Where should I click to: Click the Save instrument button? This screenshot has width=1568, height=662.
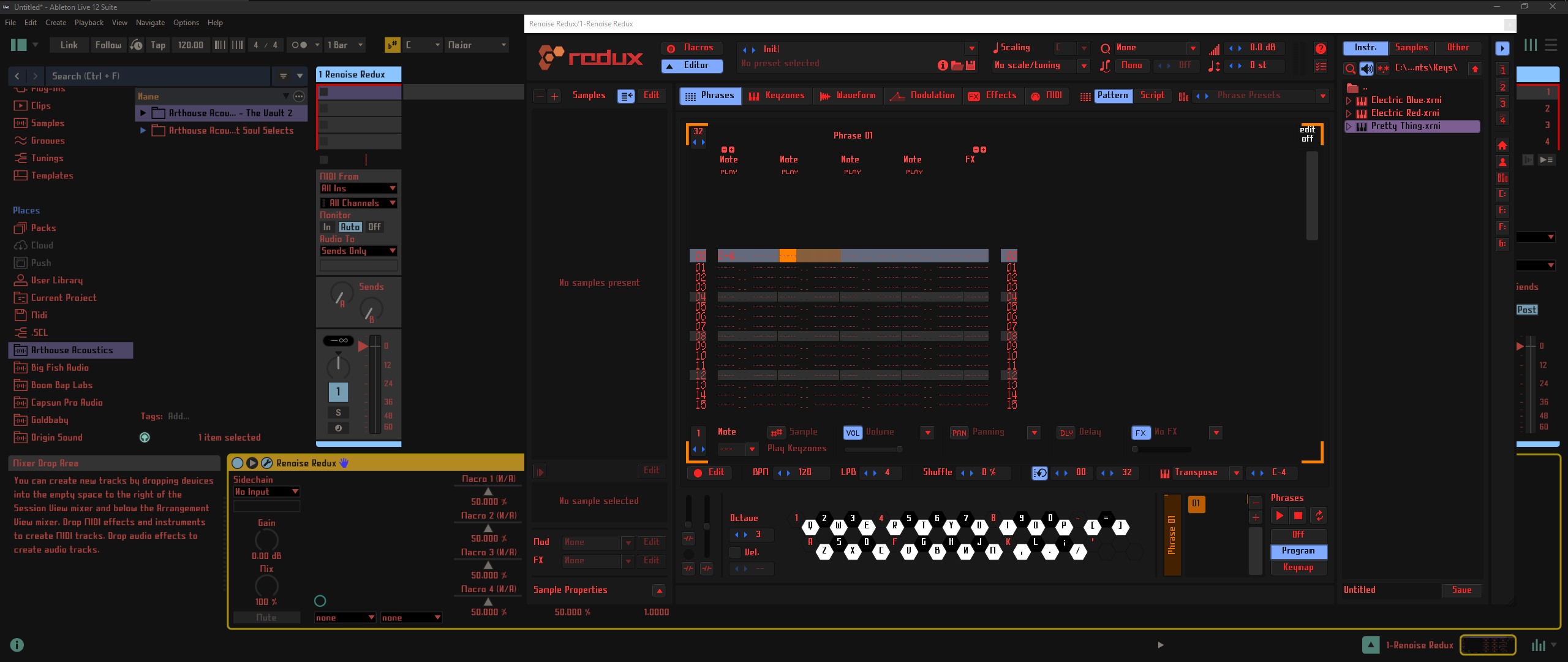(x=1461, y=590)
